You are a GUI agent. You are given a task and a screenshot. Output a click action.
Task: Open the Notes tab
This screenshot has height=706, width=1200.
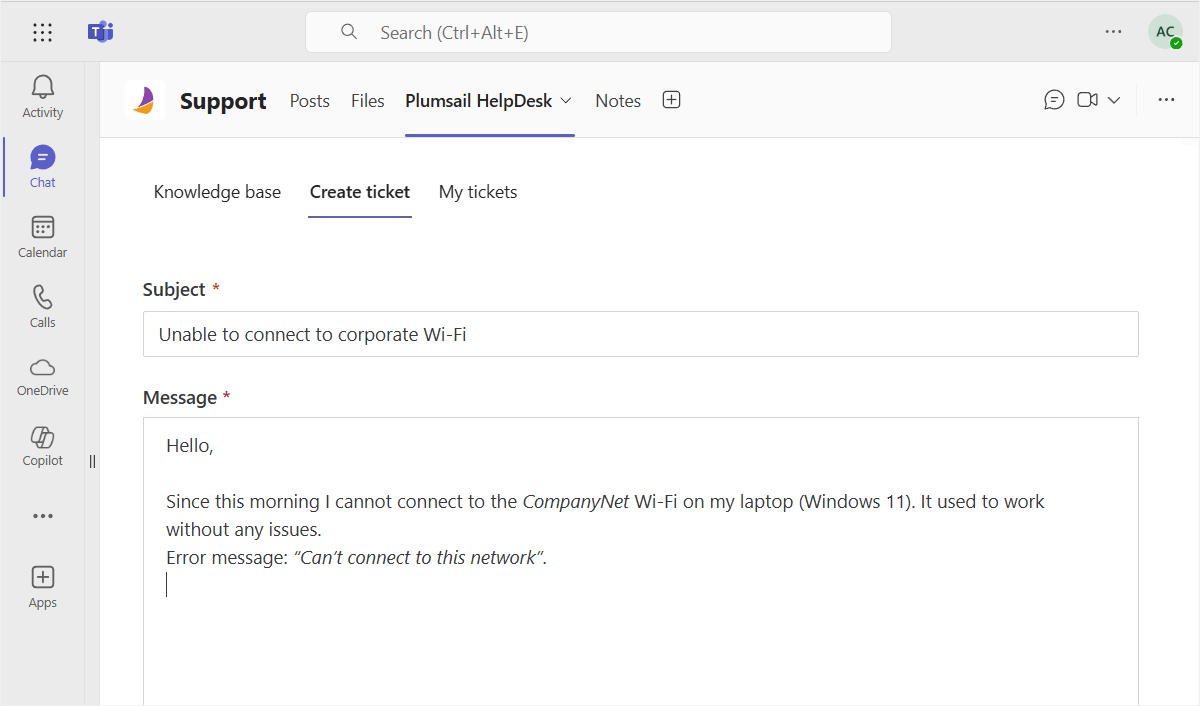pos(618,100)
